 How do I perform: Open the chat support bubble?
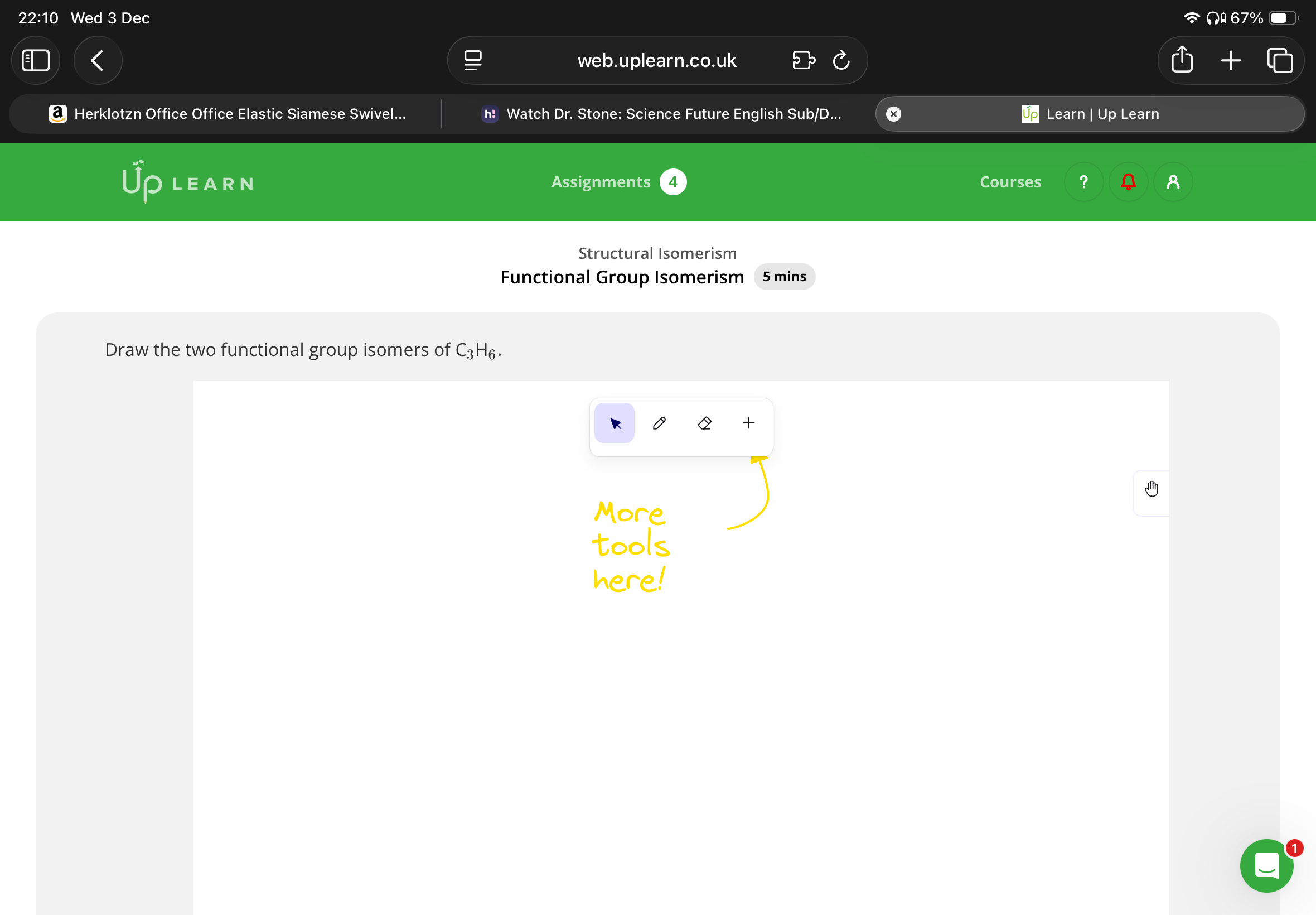click(1266, 865)
